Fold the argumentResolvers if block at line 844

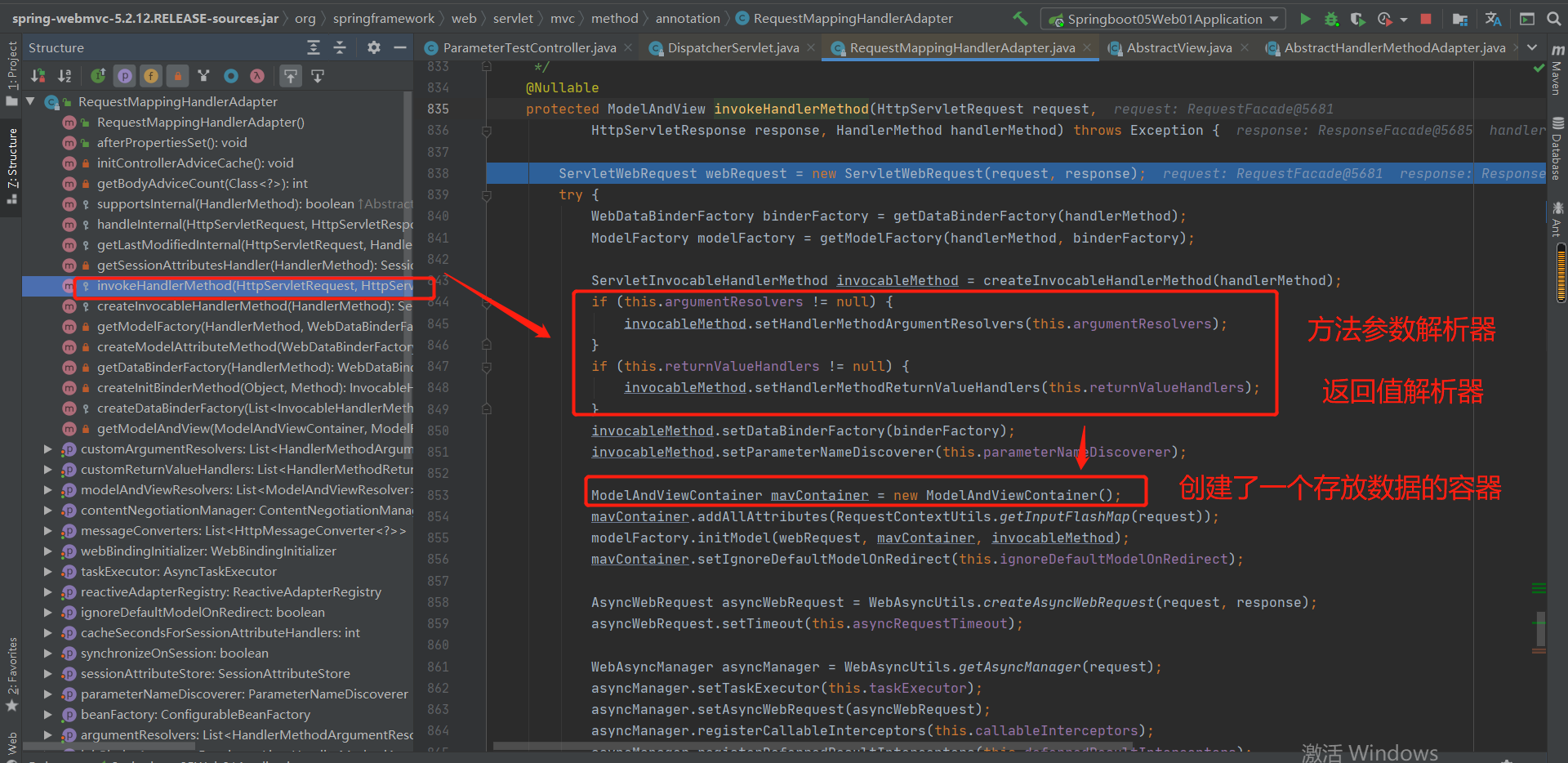click(487, 302)
